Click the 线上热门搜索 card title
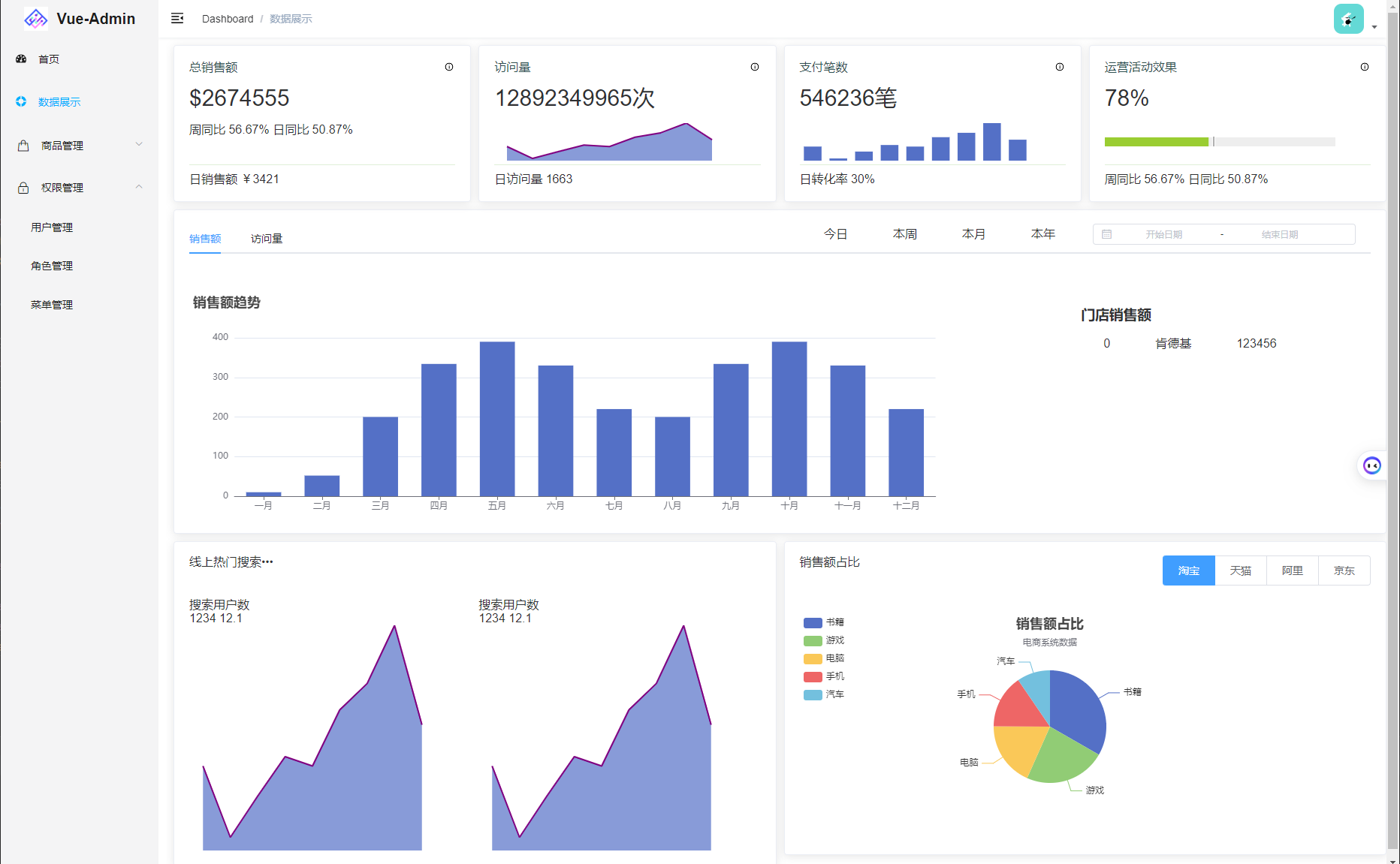Screen dimensions: 1400x864 click(231, 561)
